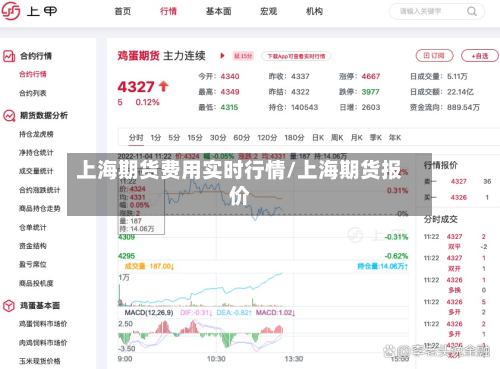This screenshot has width=500, height=369.
Task: Open 盈亏席位 in sidebar
Action: point(33,264)
